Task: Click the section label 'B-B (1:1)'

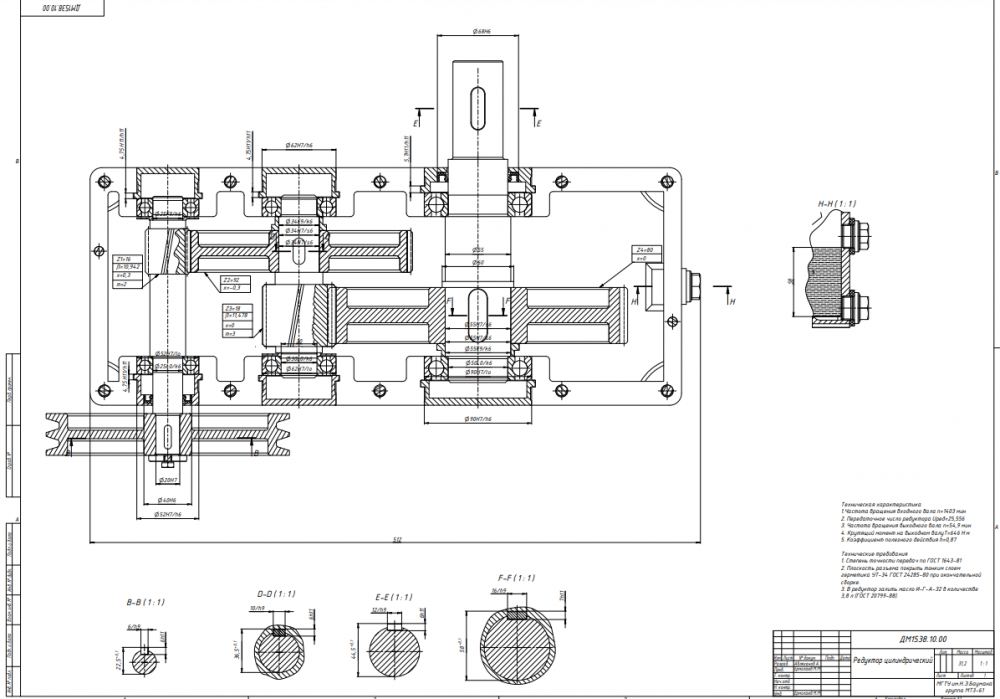Action: [x=145, y=602]
